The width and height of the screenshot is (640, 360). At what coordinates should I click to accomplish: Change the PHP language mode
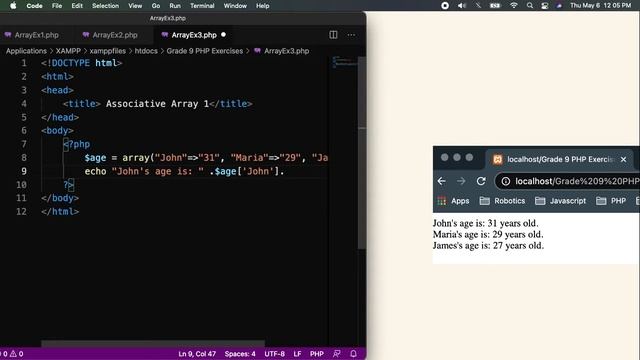point(317,354)
